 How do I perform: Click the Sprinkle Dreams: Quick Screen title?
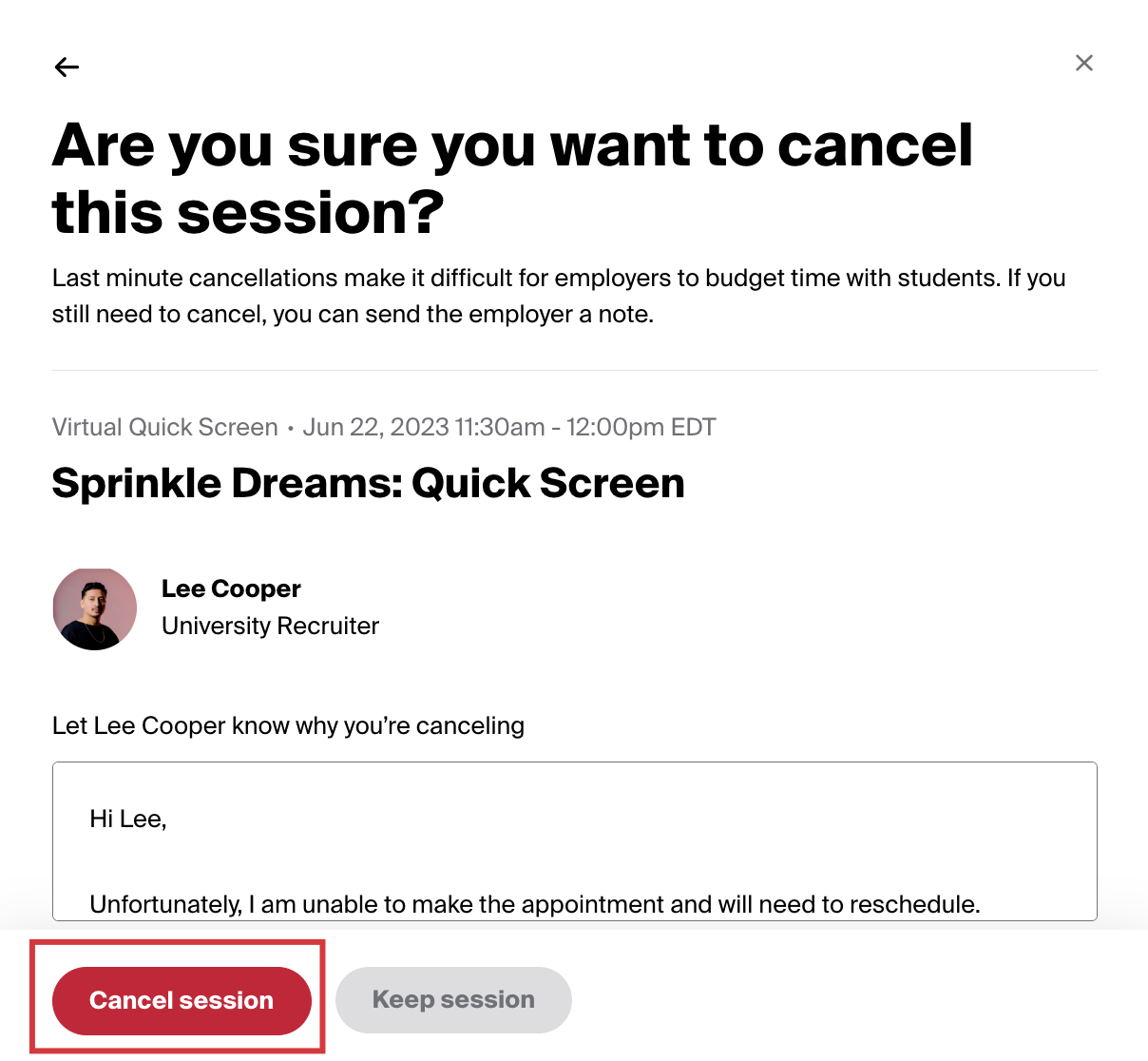point(368,483)
